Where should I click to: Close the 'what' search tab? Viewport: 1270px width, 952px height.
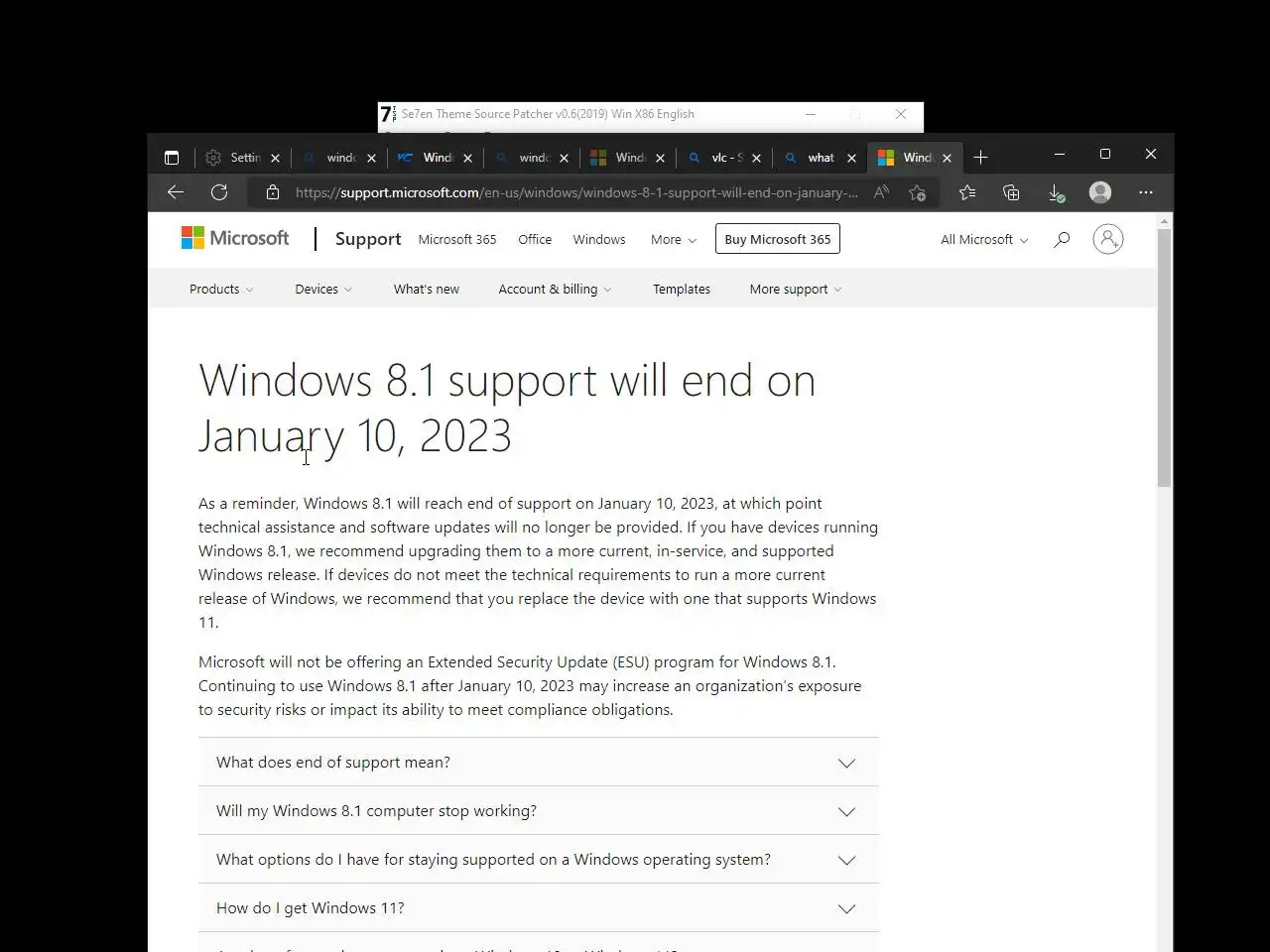coord(851,158)
